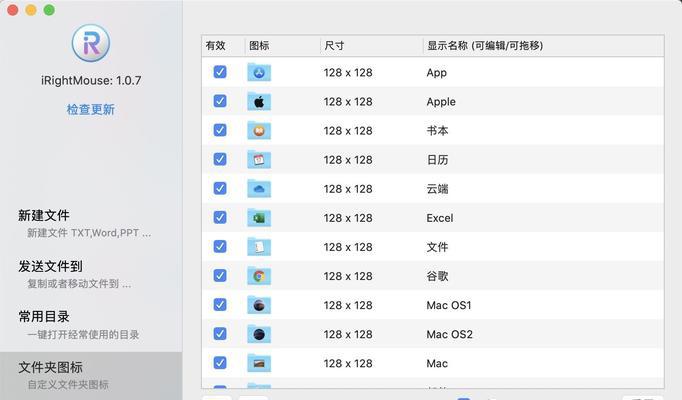Select the display name 谷歌
This screenshot has height=400, width=682.
(x=438, y=277)
